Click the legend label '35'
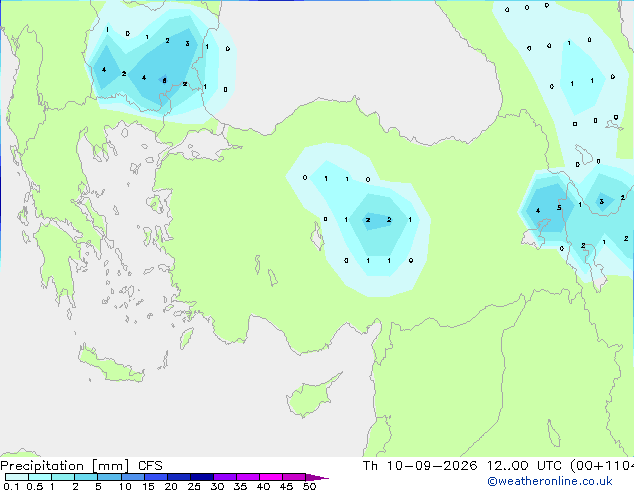The width and height of the screenshot is (634, 490). click(x=240, y=486)
